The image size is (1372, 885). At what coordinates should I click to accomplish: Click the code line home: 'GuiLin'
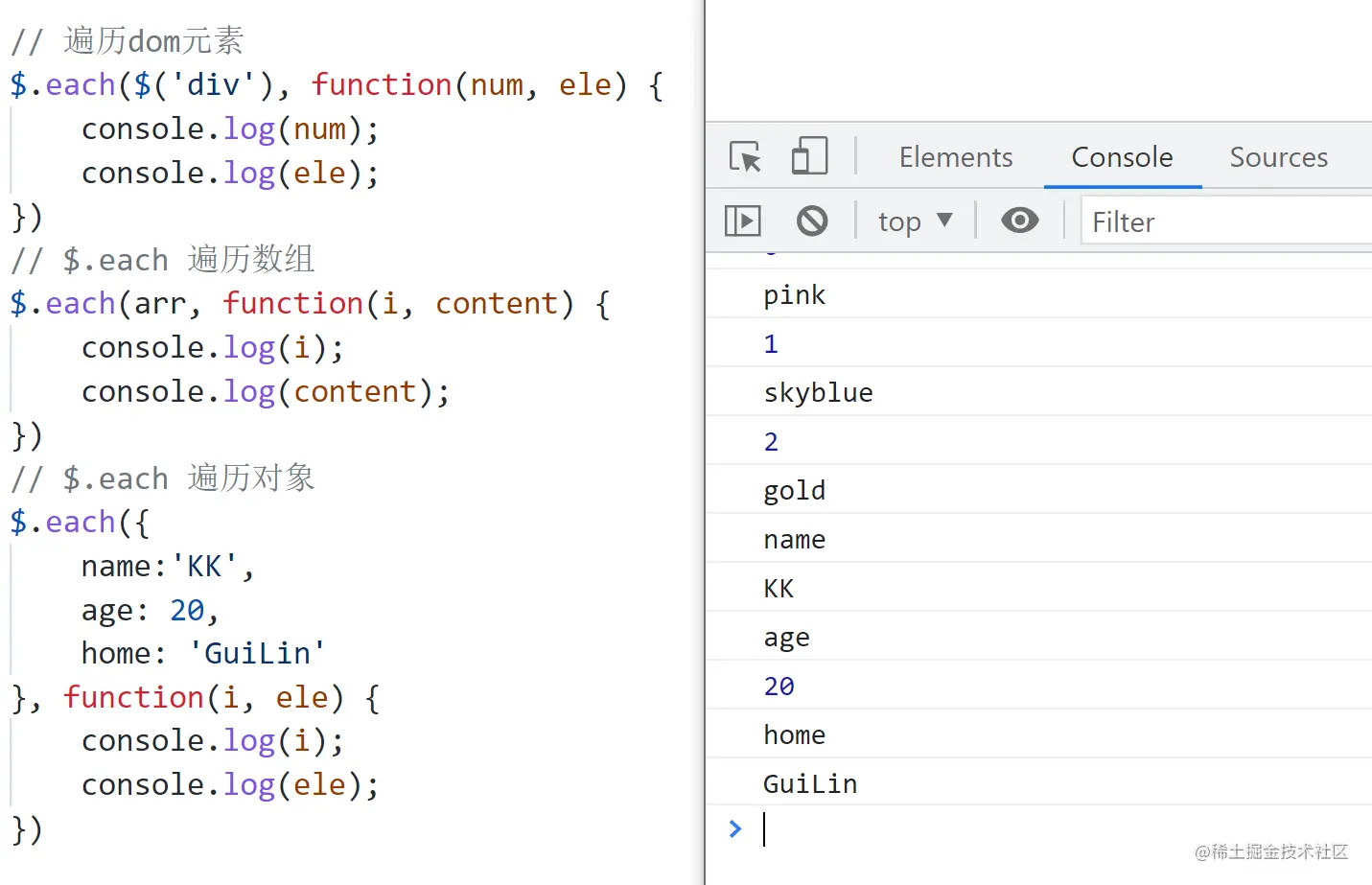203,653
